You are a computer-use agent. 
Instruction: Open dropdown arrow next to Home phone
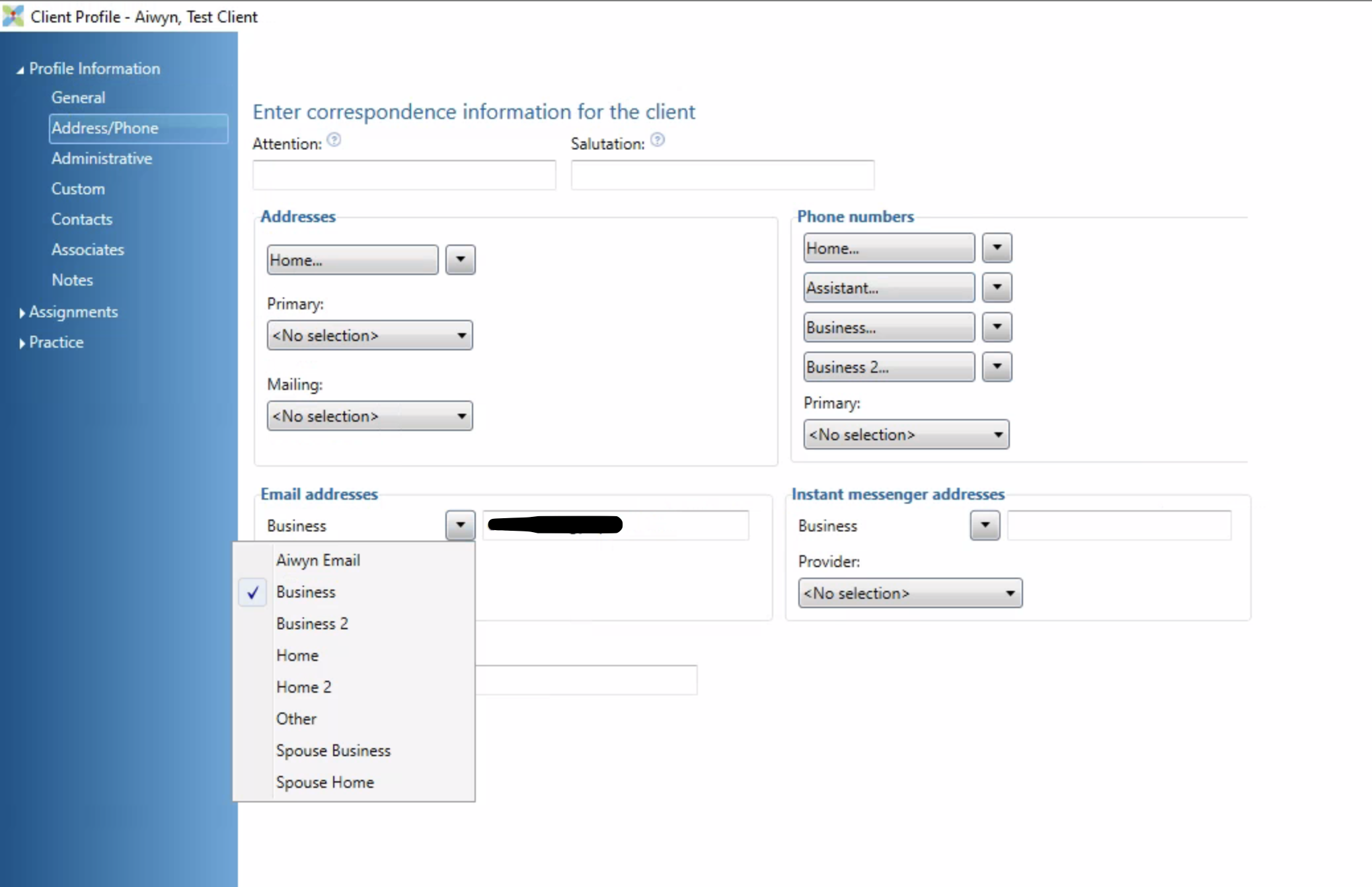coord(997,248)
